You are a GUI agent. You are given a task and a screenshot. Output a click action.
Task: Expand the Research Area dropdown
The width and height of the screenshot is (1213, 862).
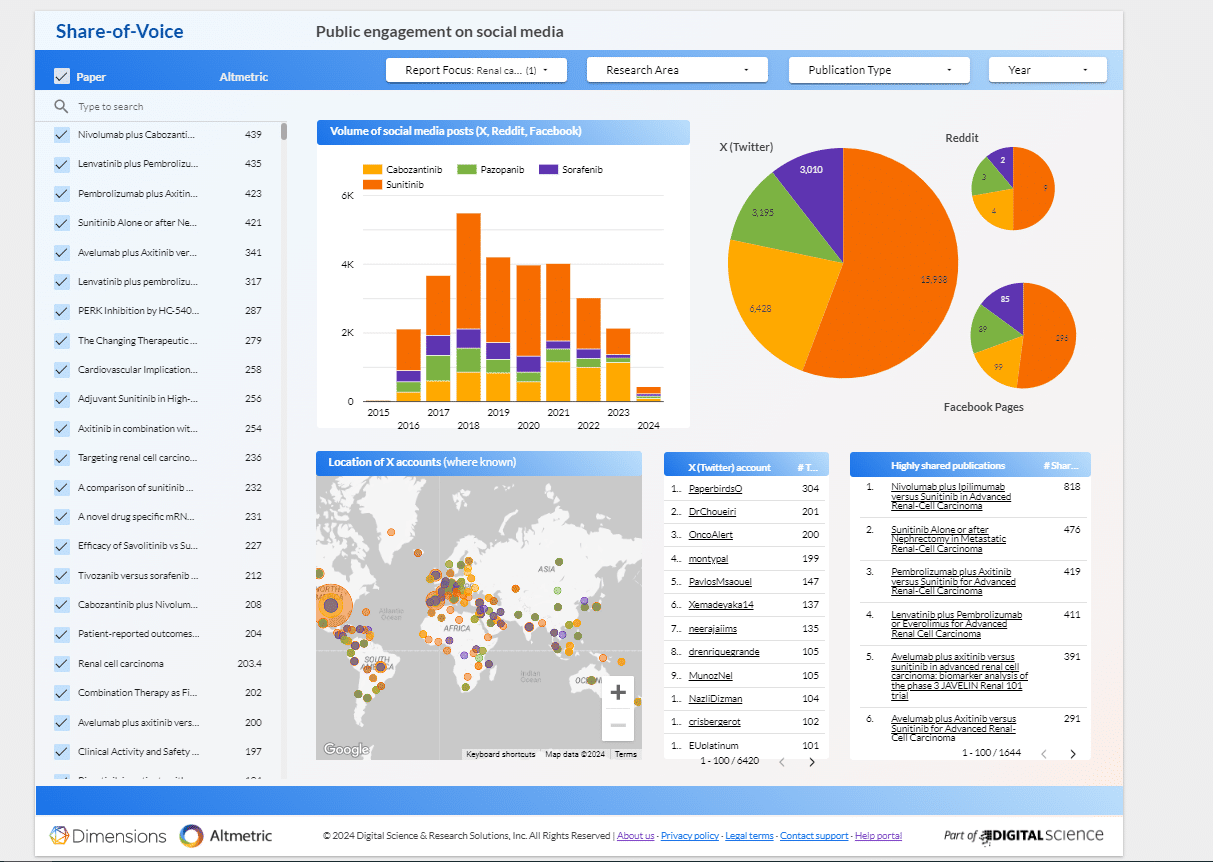click(677, 70)
